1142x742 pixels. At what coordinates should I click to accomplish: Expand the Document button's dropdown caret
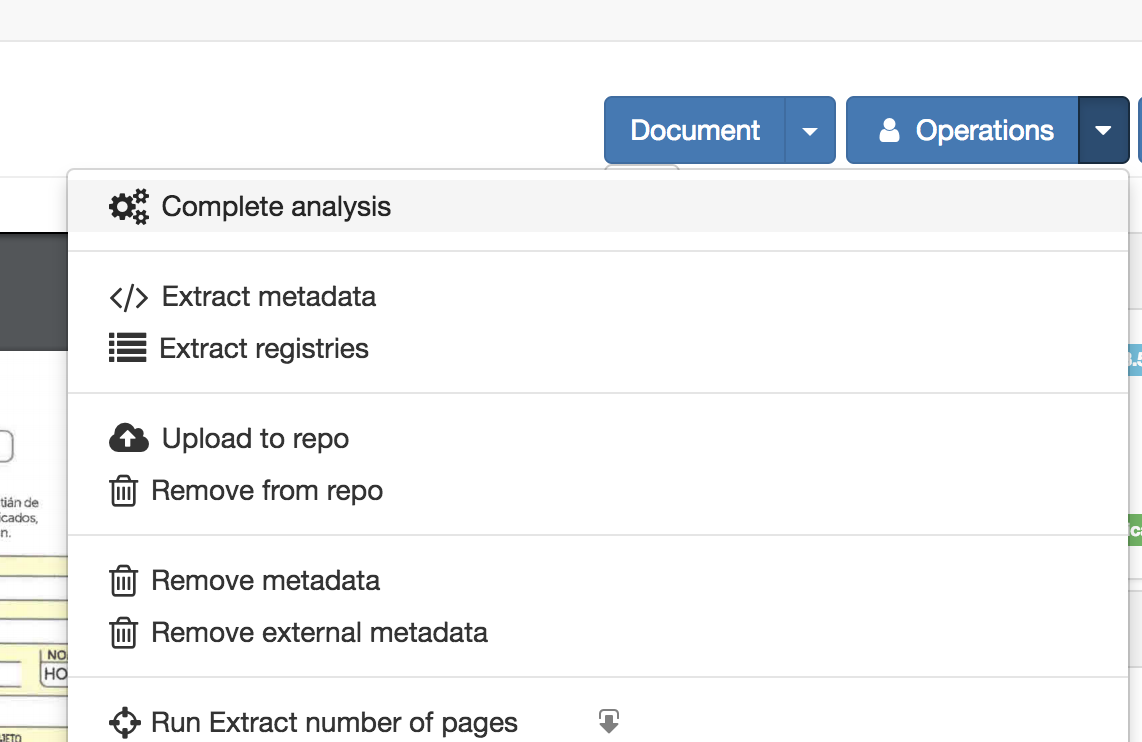pyautogui.click(x=810, y=131)
